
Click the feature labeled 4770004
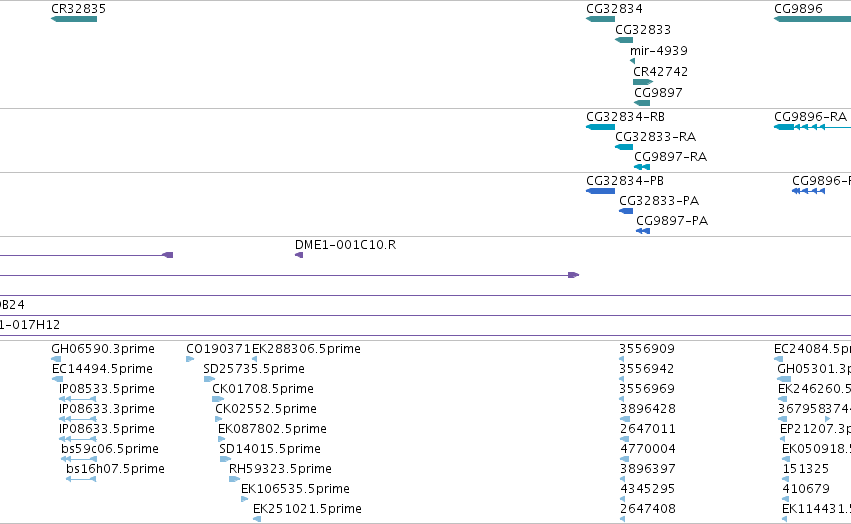pos(647,449)
